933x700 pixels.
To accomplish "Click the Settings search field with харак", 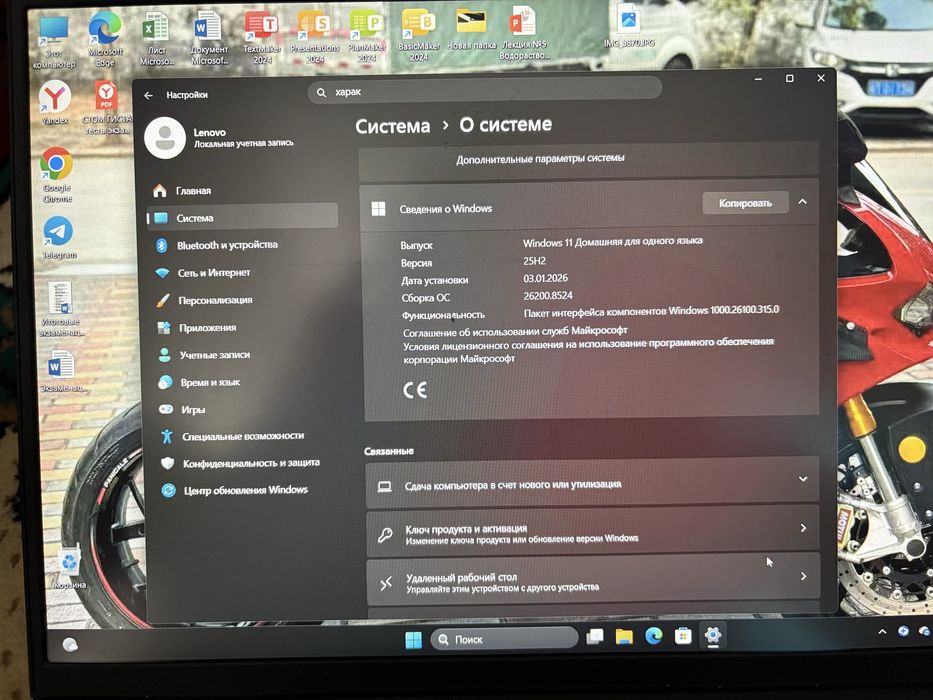I will coord(484,91).
